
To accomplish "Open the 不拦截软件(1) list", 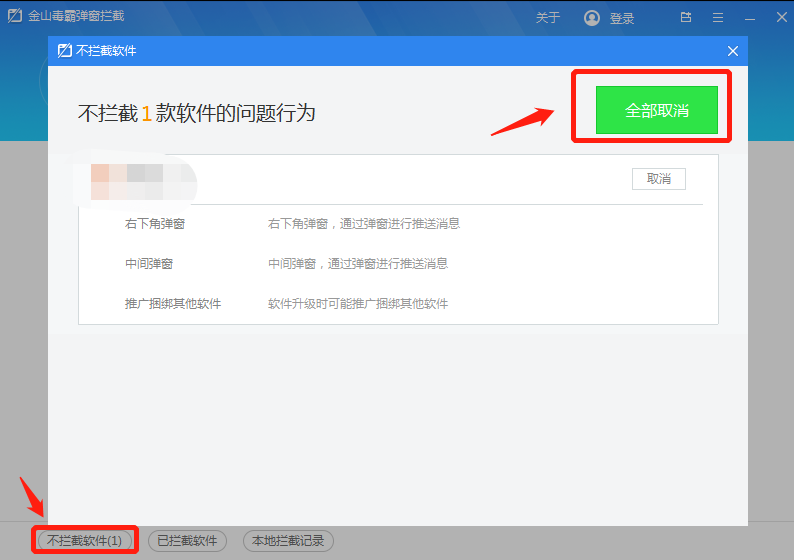I will pyautogui.click(x=85, y=540).
